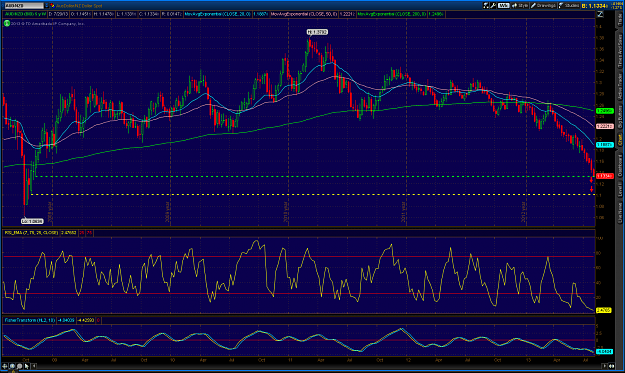Open chart settings with the wrench icon
The image size is (625, 373).
493,6
